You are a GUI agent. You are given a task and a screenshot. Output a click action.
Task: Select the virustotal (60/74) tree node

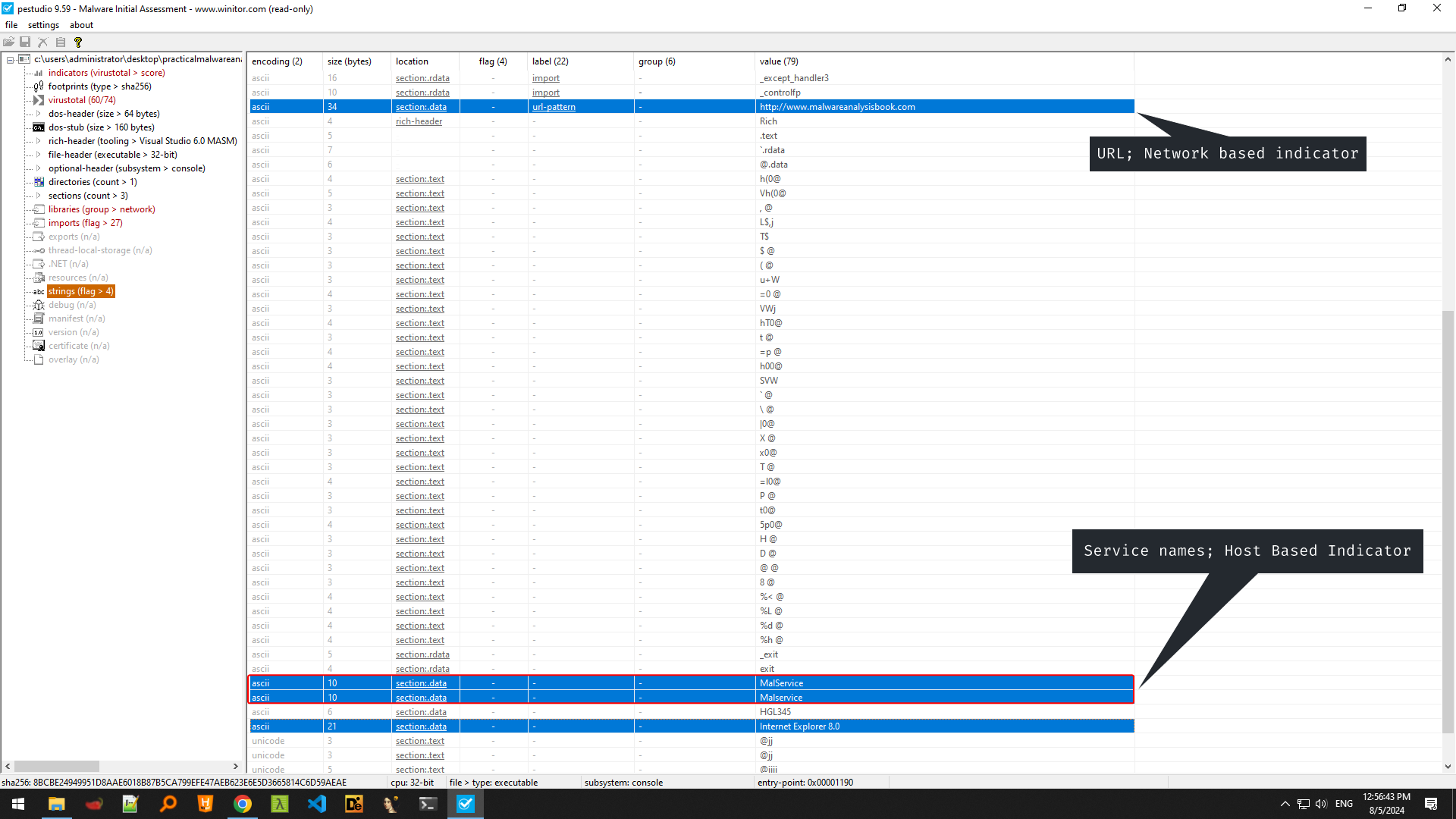[82, 100]
